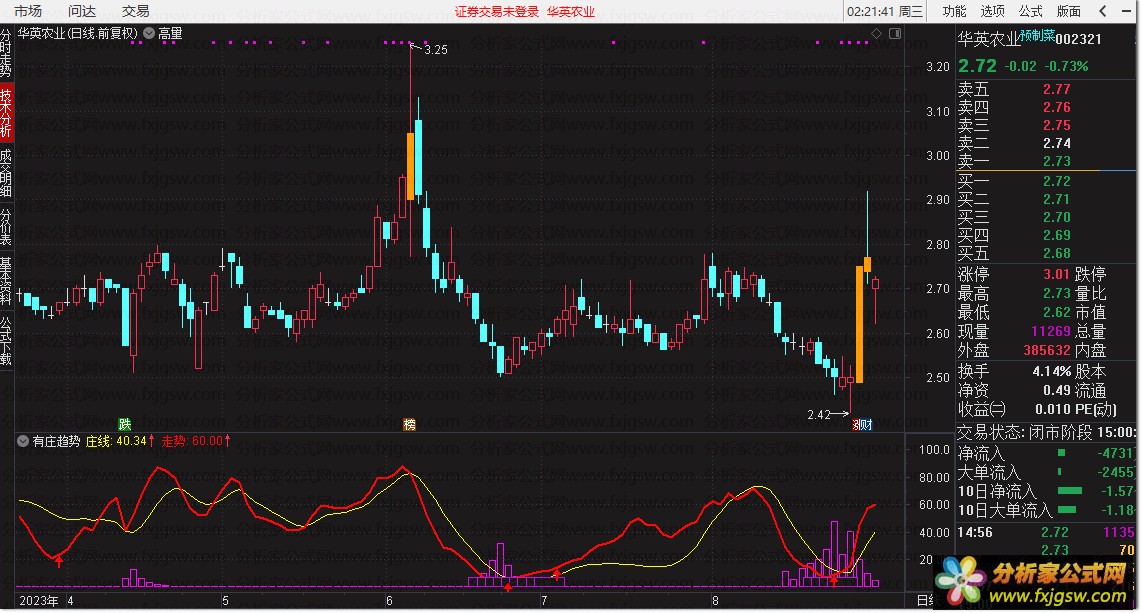
Task: Click the 10日大单流入 green bar
Action: pyautogui.click(x=1067, y=510)
